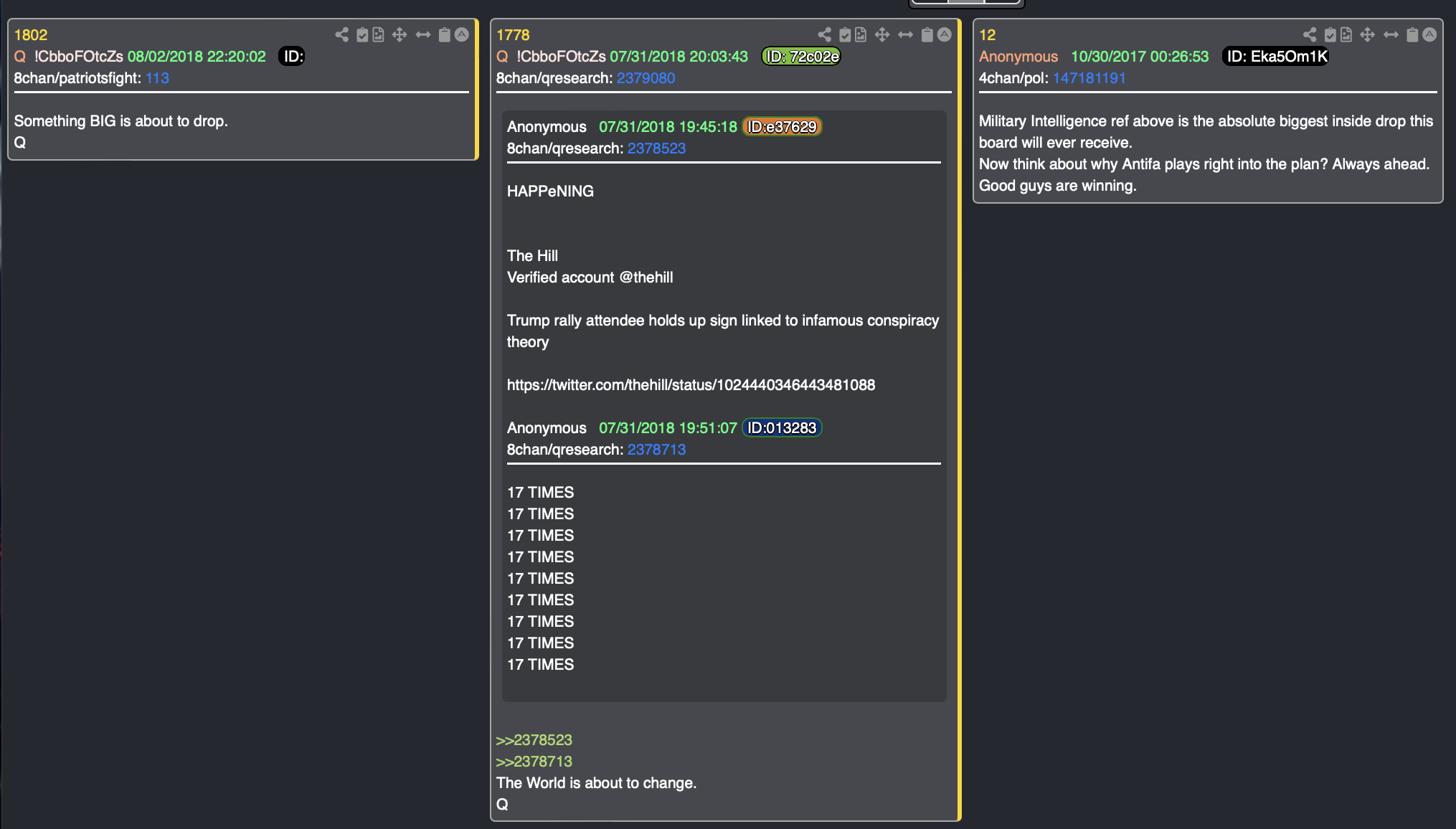Follow reply reference >>2378523

click(x=534, y=739)
